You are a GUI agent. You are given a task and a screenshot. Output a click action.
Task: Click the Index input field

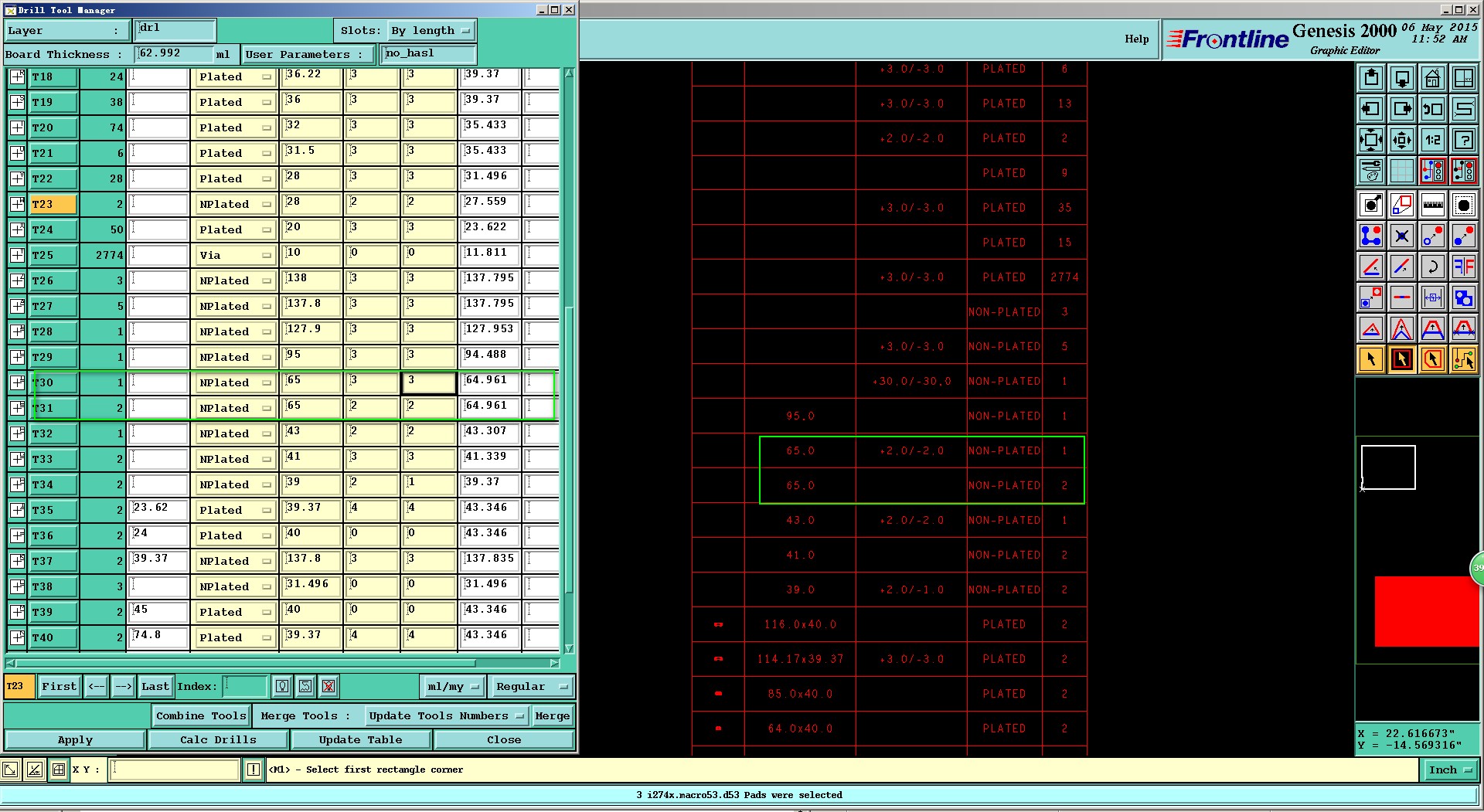[245, 686]
